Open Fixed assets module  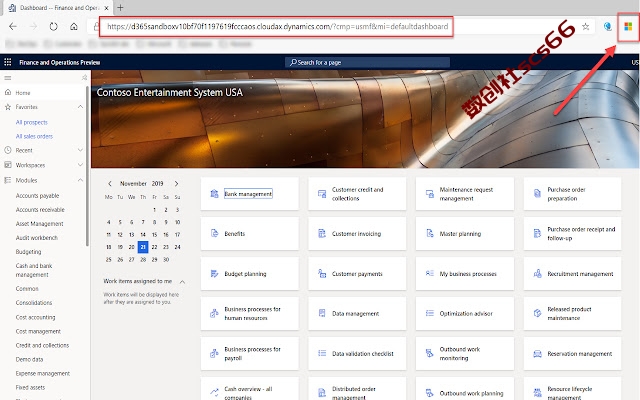coord(30,387)
